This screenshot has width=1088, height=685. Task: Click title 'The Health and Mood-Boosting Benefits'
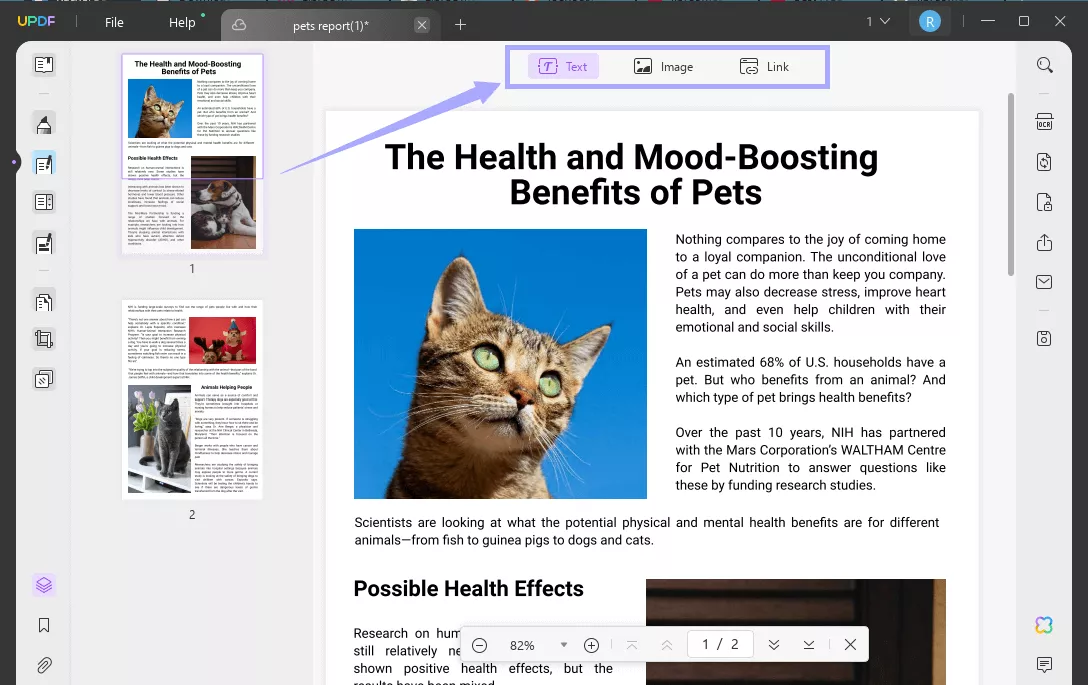click(x=631, y=174)
